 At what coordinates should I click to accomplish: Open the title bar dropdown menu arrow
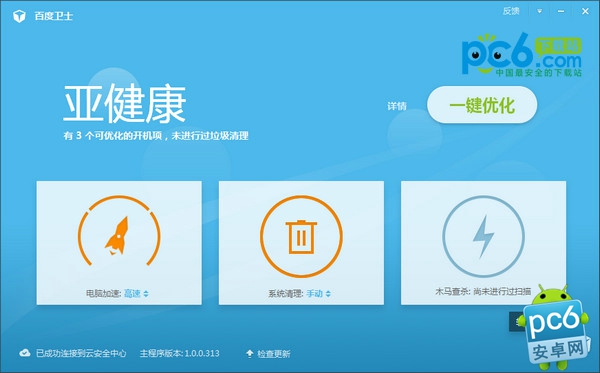point(539,11)
